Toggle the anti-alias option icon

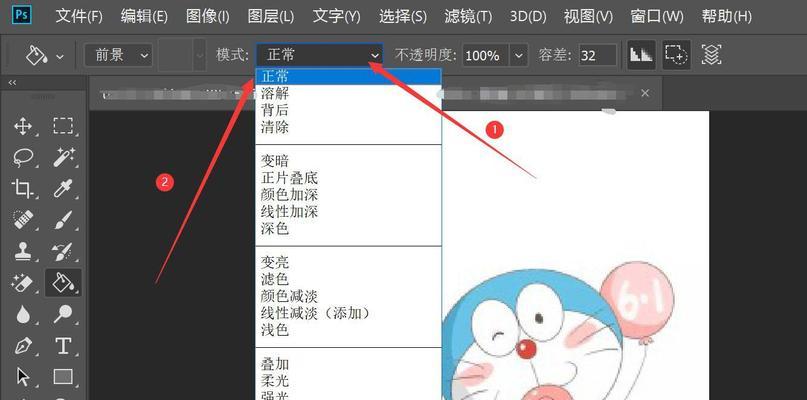coord(641,55)
